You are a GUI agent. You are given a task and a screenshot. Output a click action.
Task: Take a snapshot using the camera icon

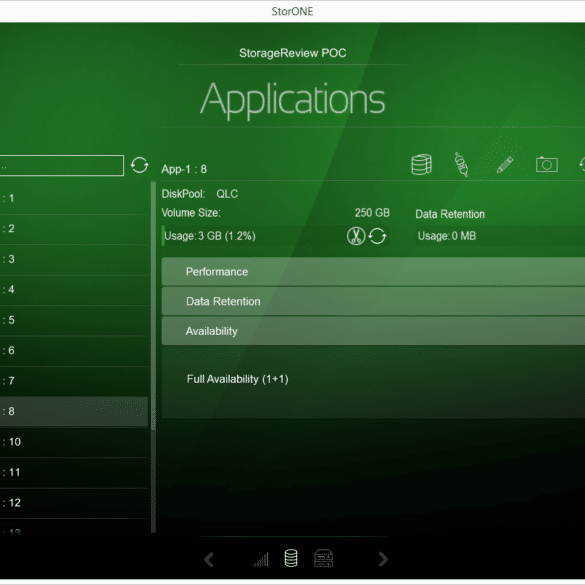pos(547,165)
